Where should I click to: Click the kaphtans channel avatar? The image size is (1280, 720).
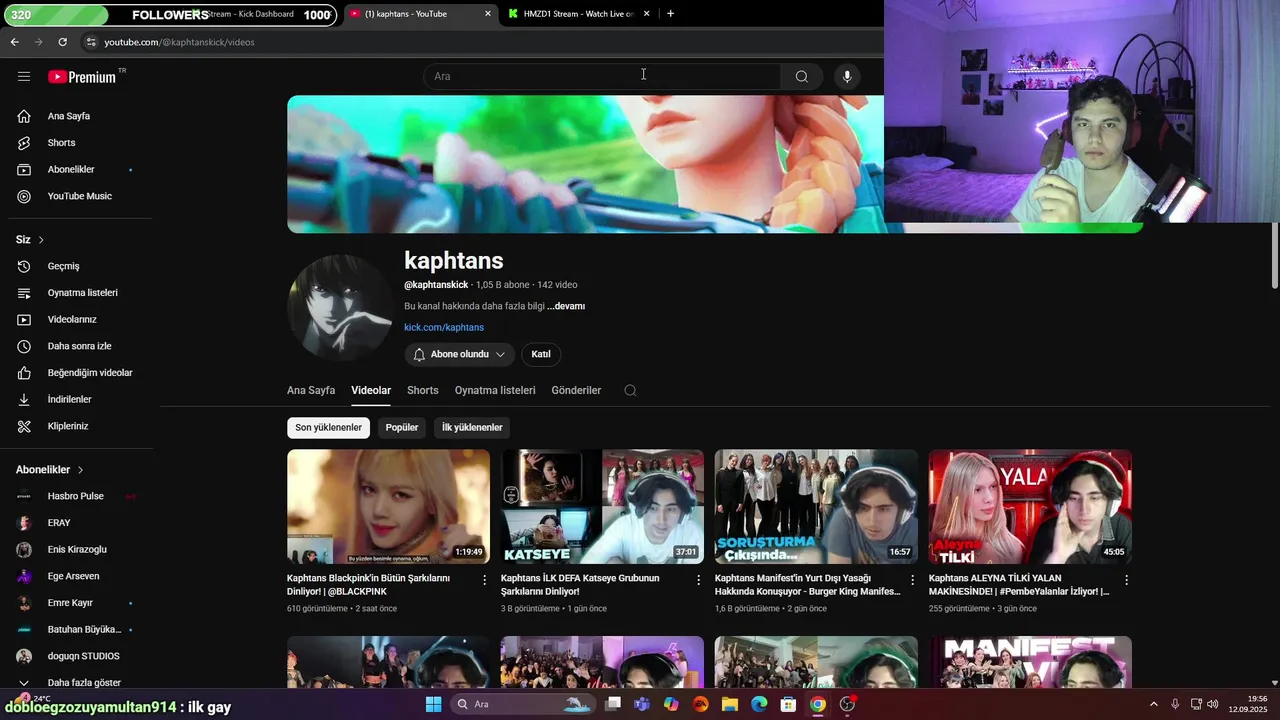[339, 307]
